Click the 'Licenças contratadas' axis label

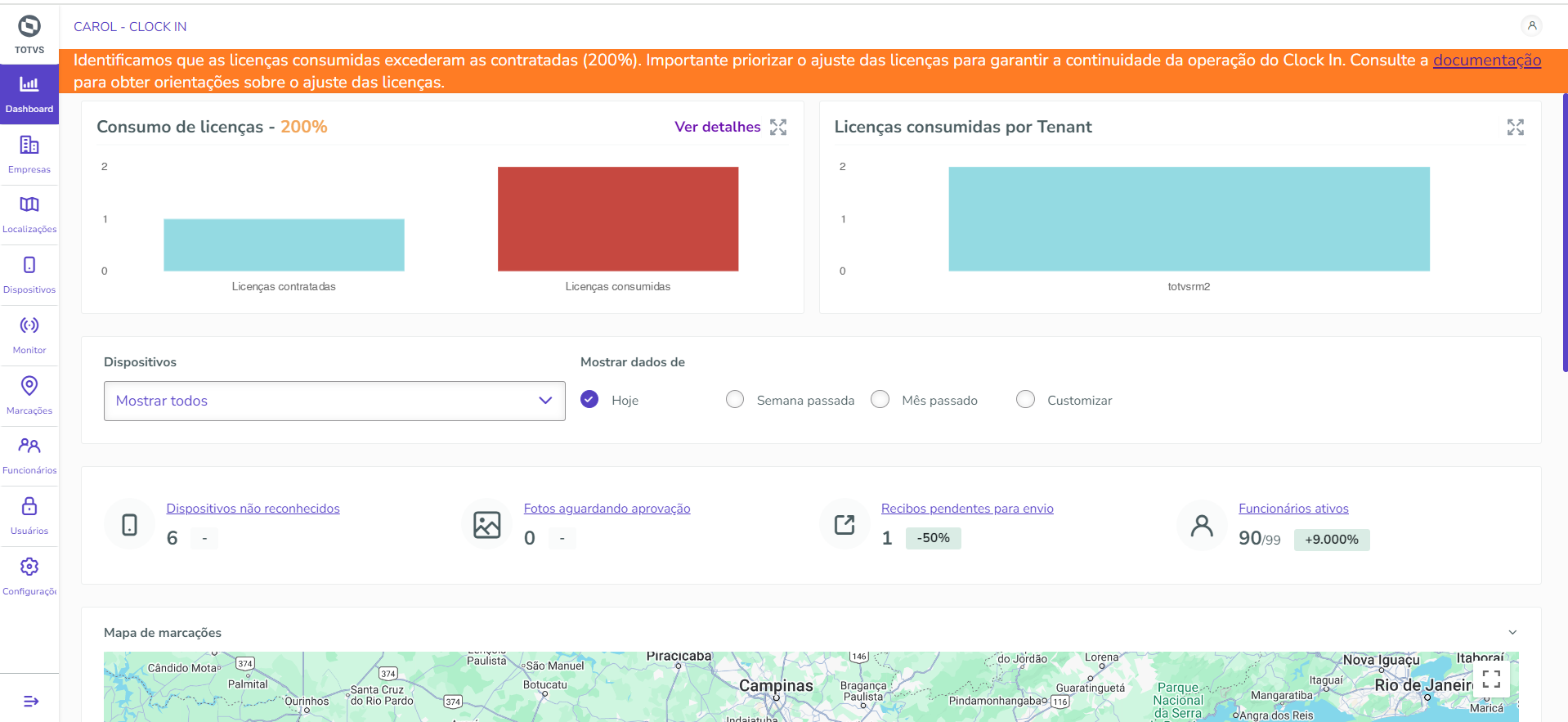click(x=284, y=287)
